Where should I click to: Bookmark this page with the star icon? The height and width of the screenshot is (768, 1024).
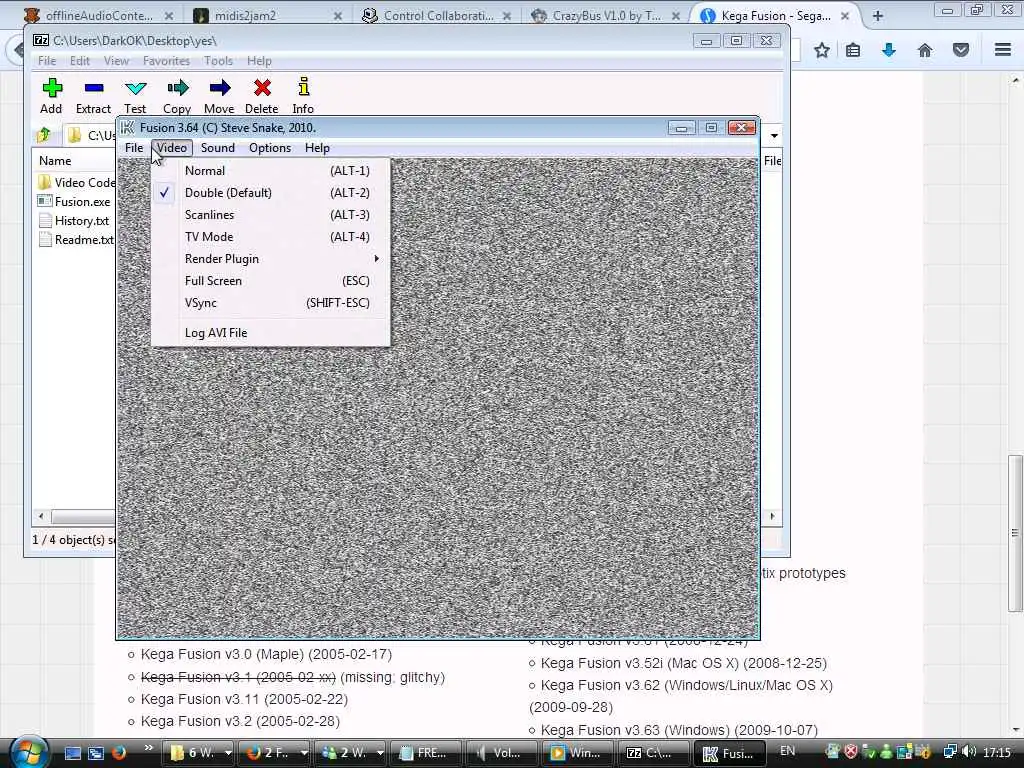[x=822, y=50]
